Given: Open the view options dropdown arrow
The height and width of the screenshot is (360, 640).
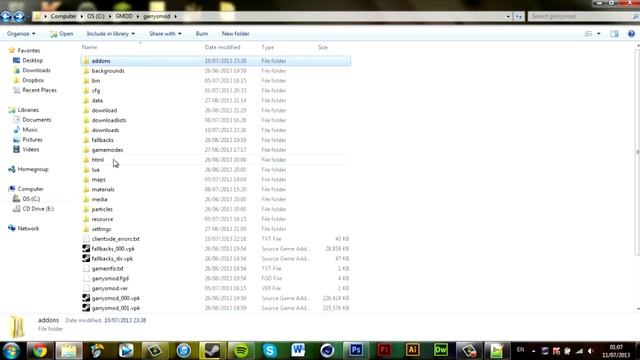Looking at the screenshot, I should [598, 34].
